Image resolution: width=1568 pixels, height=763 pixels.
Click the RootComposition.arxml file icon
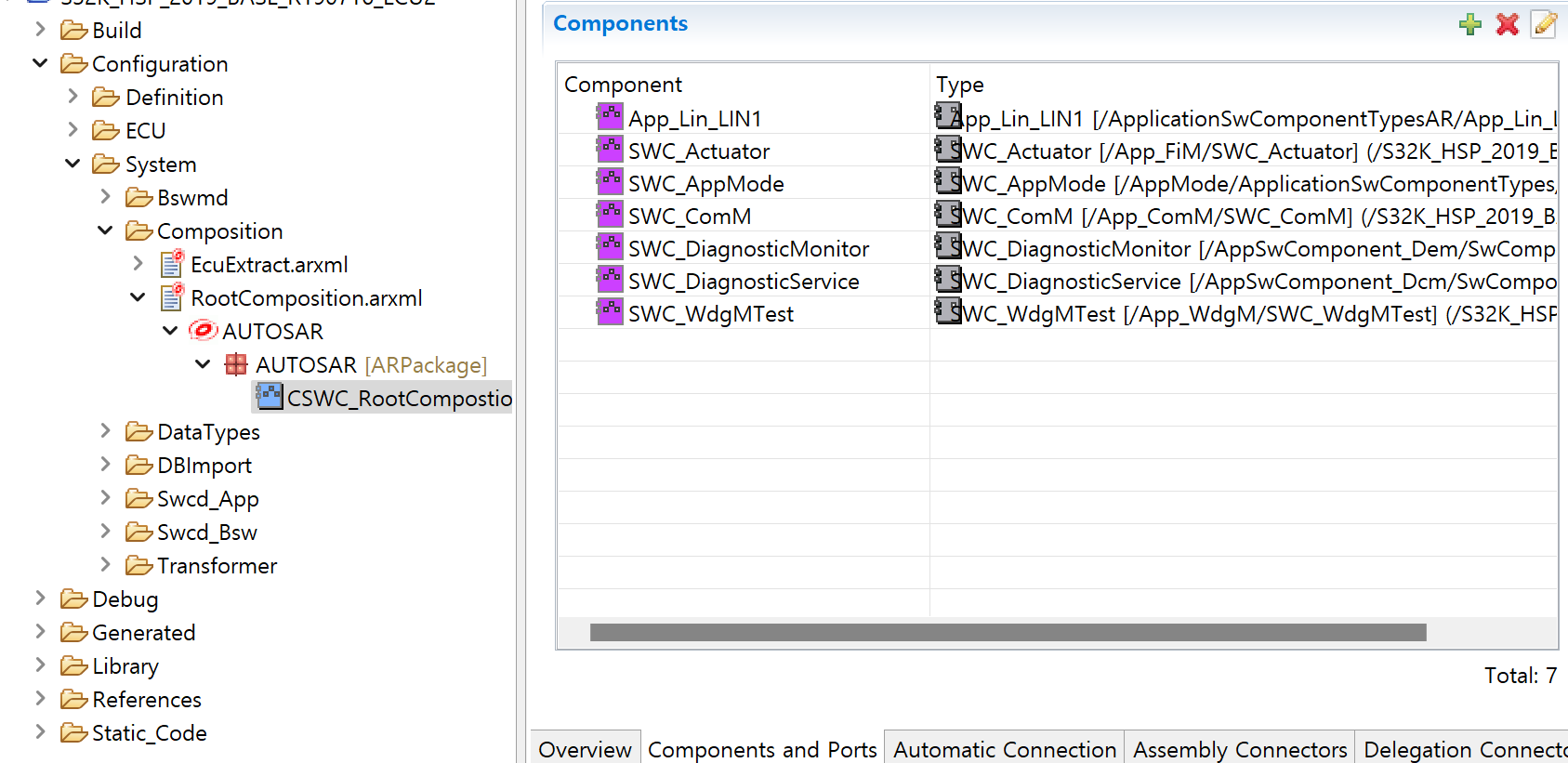click(172, 297)
